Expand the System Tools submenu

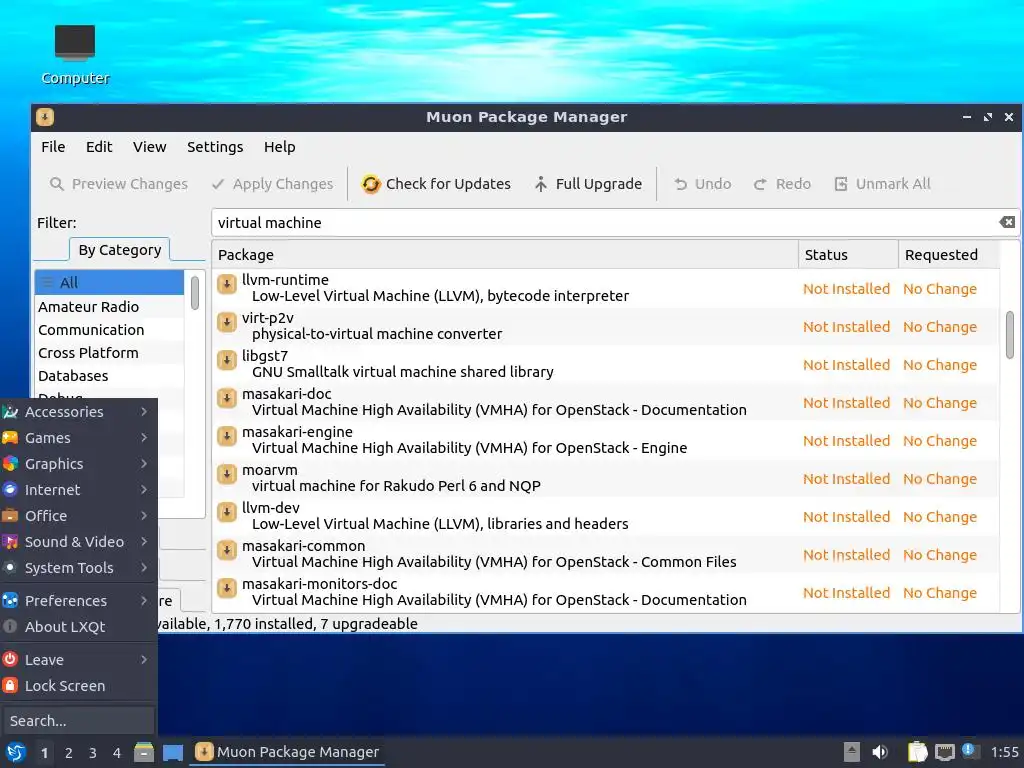click(78, 568)
